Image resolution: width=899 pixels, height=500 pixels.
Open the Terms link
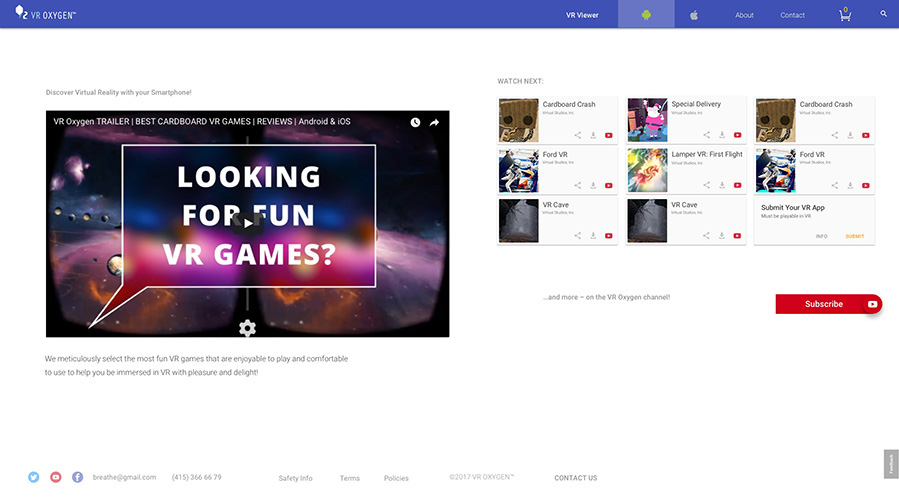(350, 478)
